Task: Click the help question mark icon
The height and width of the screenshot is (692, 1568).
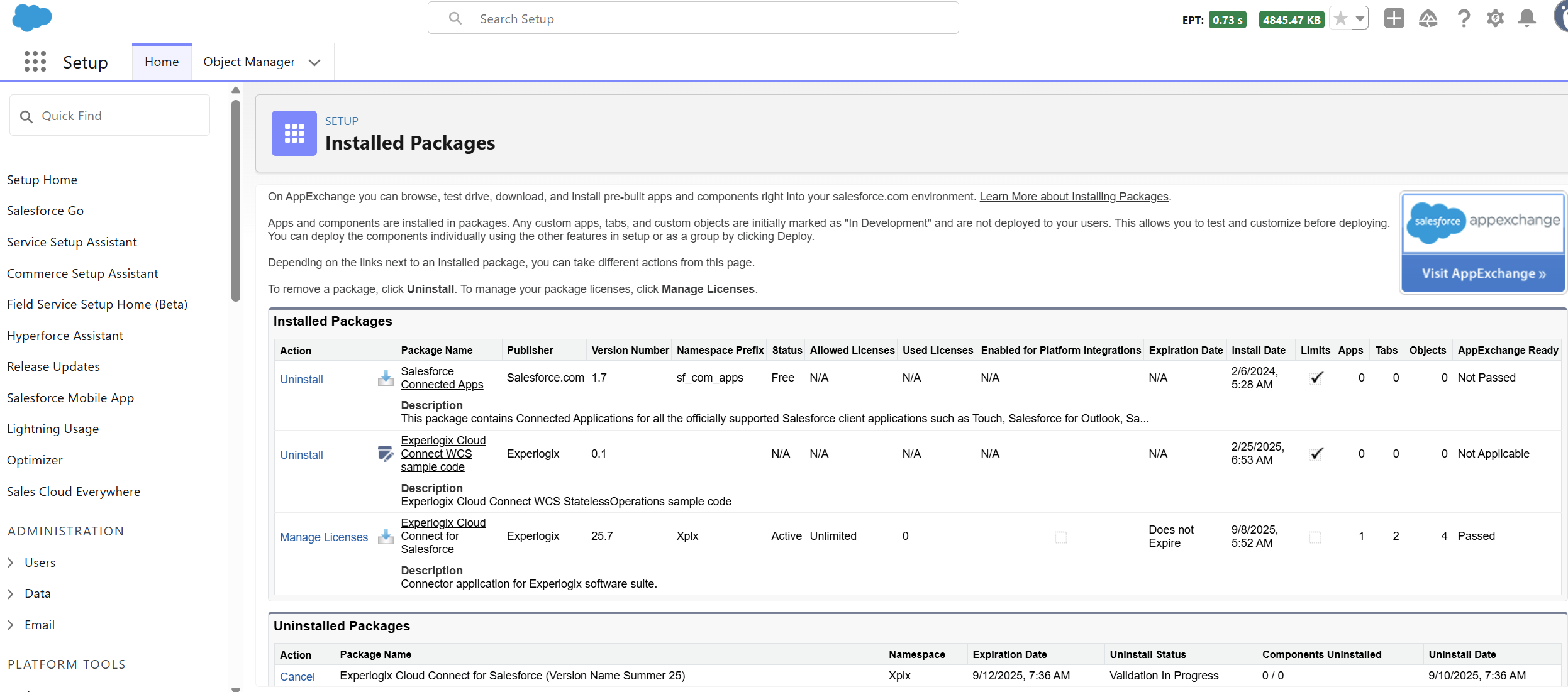Action: coord(1464,19)
